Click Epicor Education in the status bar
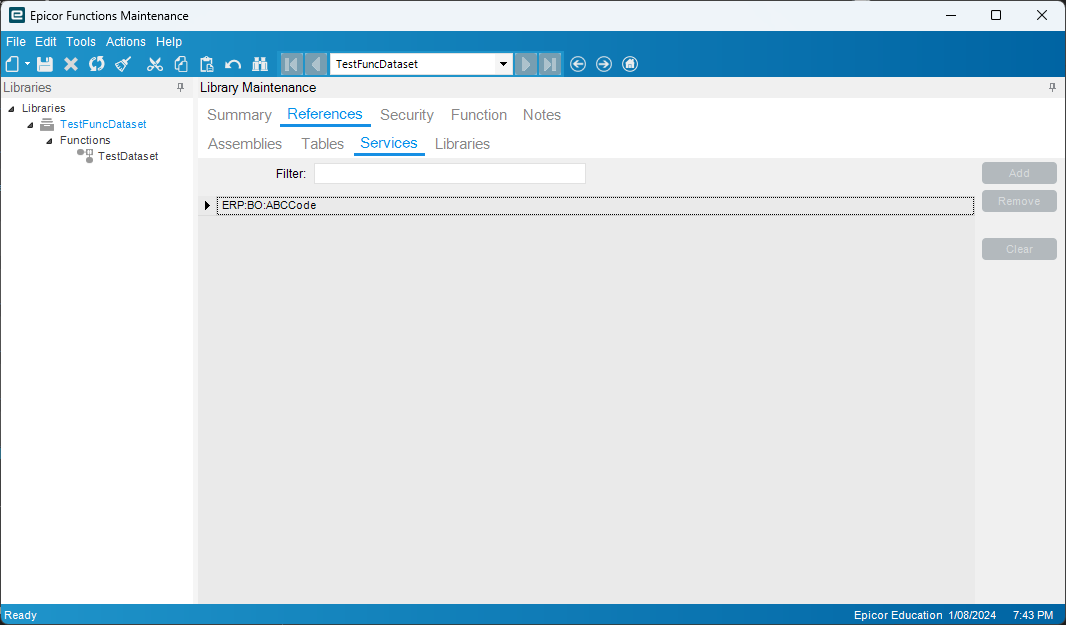1066x625 pixels. tap(898, 615)
